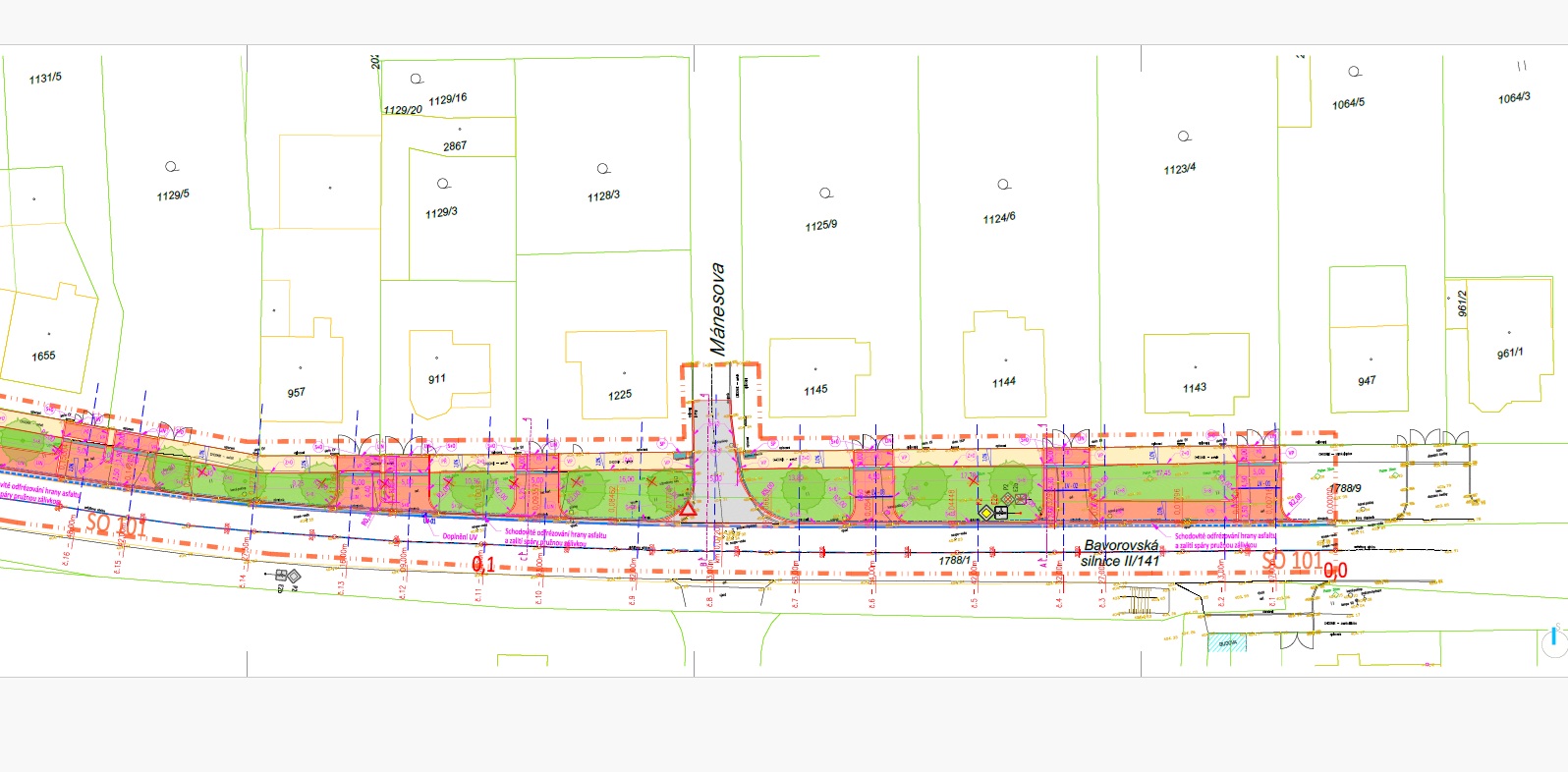Viewport: 1568px width, 772px height.
Task: Click the red 0,1 stationing marker
Action: coord(483,564)
